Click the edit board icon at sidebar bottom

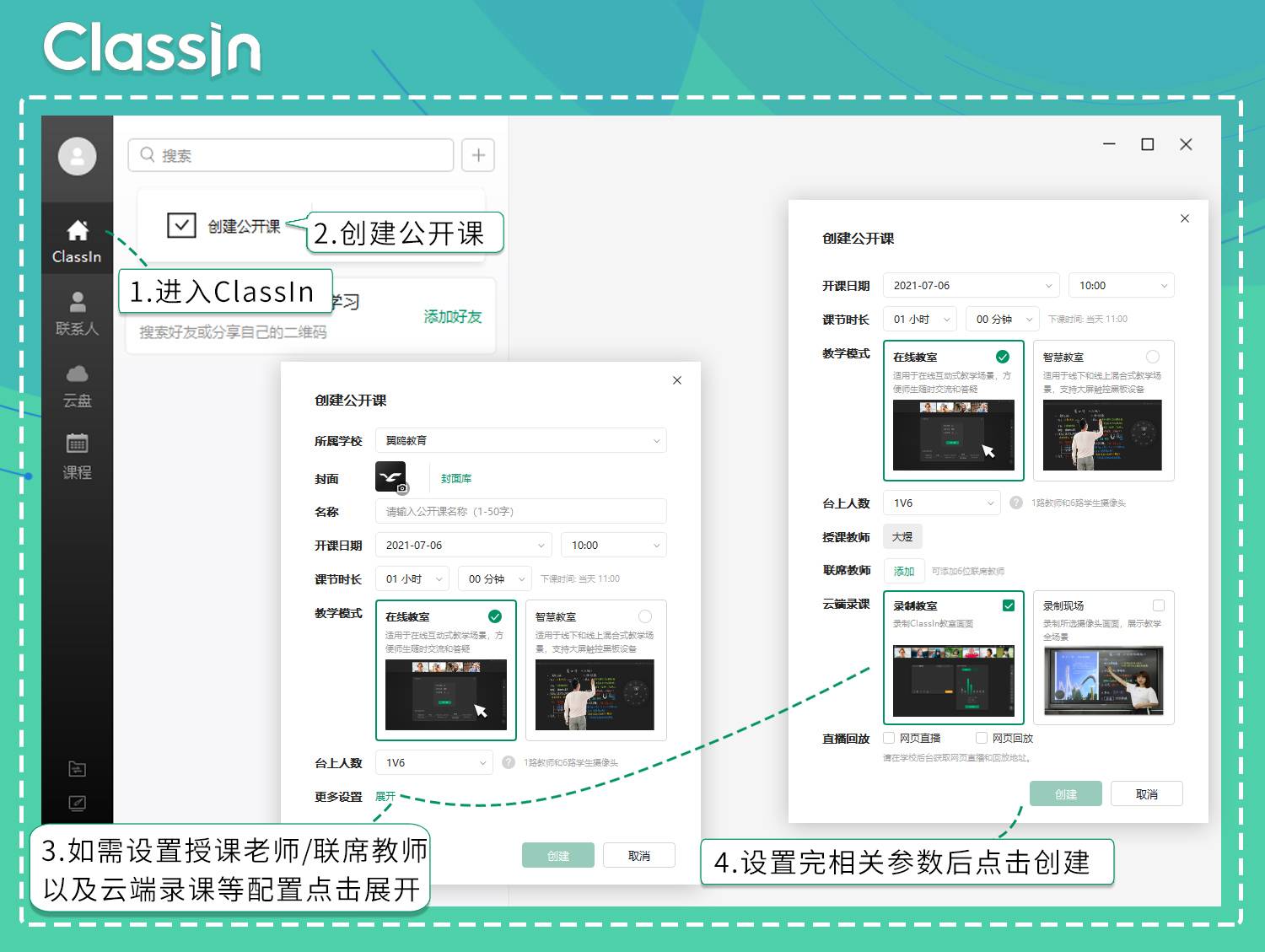(77, 803)
